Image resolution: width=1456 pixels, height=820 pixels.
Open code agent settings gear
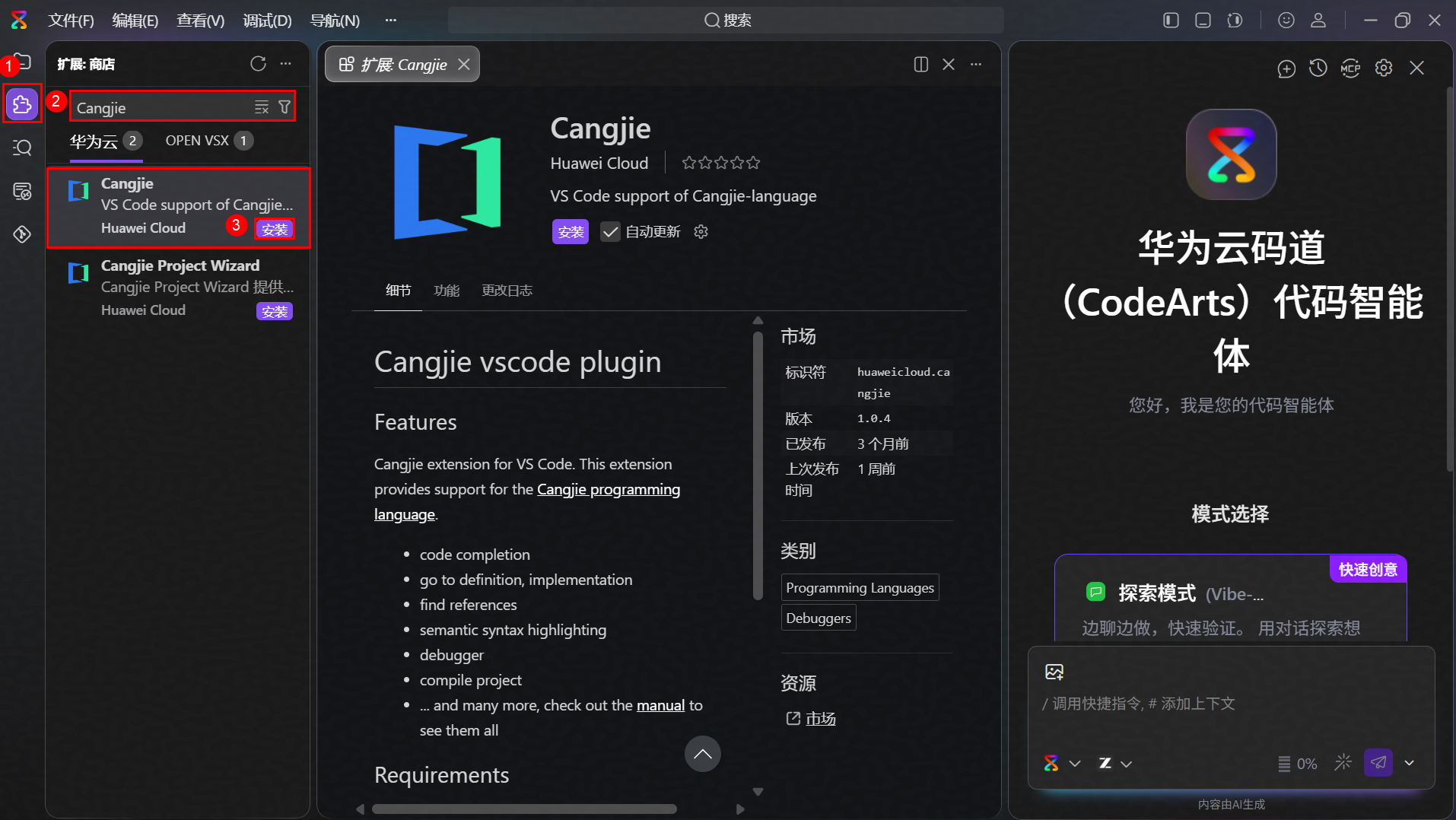click(x=1384, y=68)
